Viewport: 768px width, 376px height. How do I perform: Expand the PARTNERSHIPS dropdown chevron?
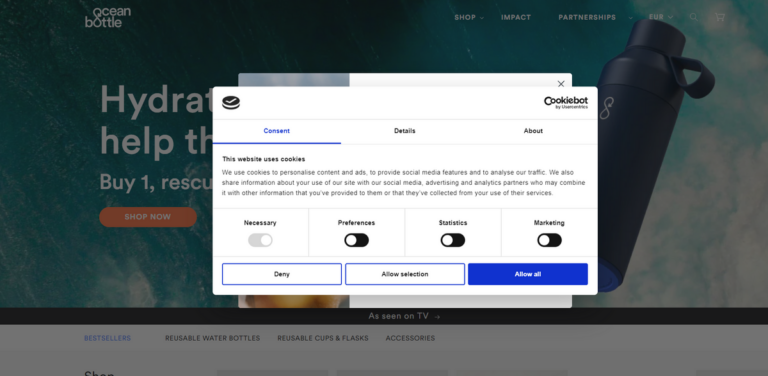tap(630, 18)
